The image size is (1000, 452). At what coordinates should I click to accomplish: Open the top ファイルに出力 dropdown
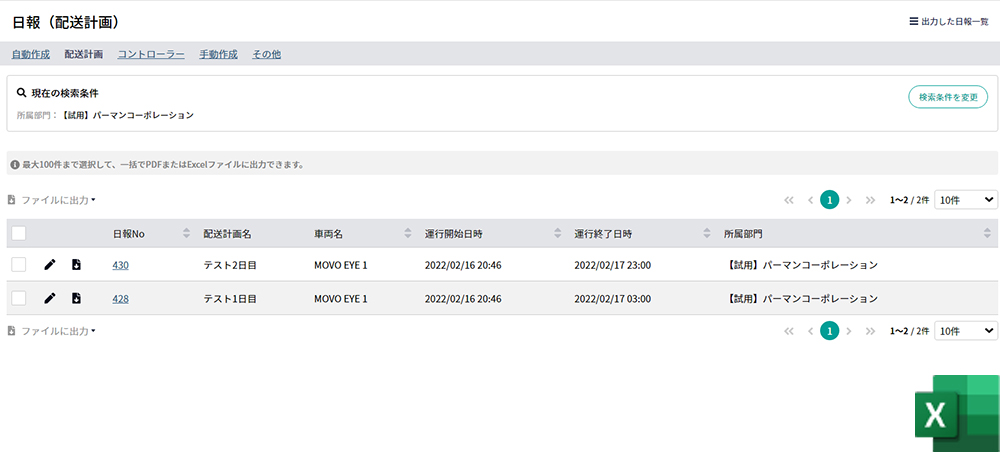click(52, 200)
